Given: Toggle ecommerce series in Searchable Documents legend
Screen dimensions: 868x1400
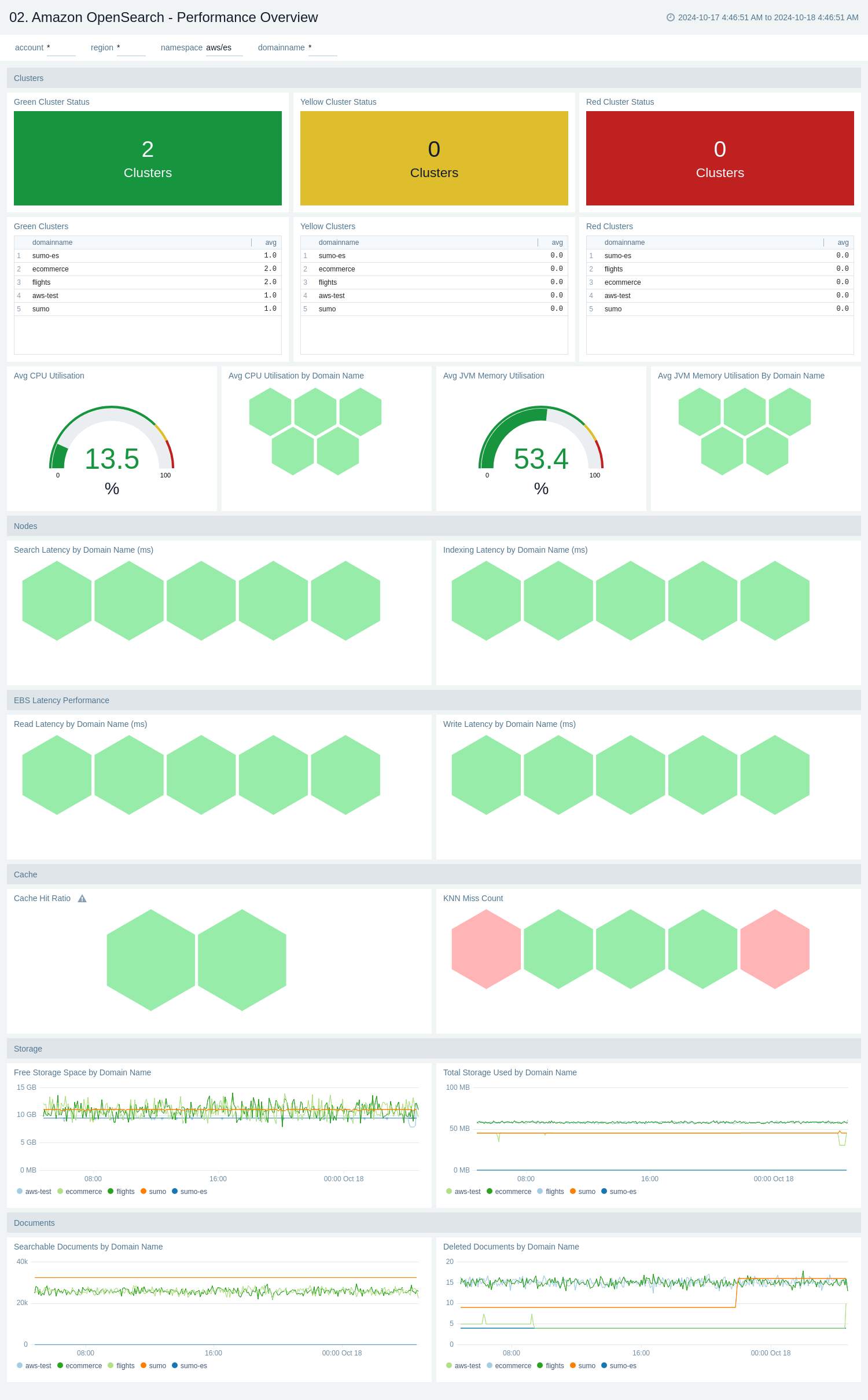Looking at the screenshot, I should click(79, 1366).
